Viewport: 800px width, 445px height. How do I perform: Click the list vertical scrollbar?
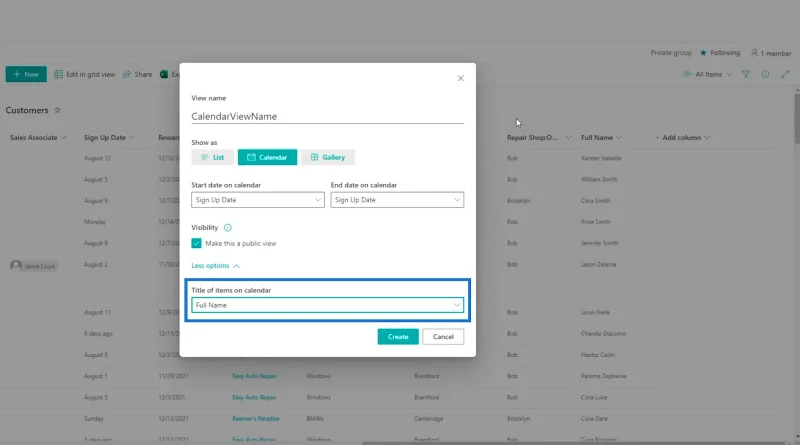(x=797, y=117)
